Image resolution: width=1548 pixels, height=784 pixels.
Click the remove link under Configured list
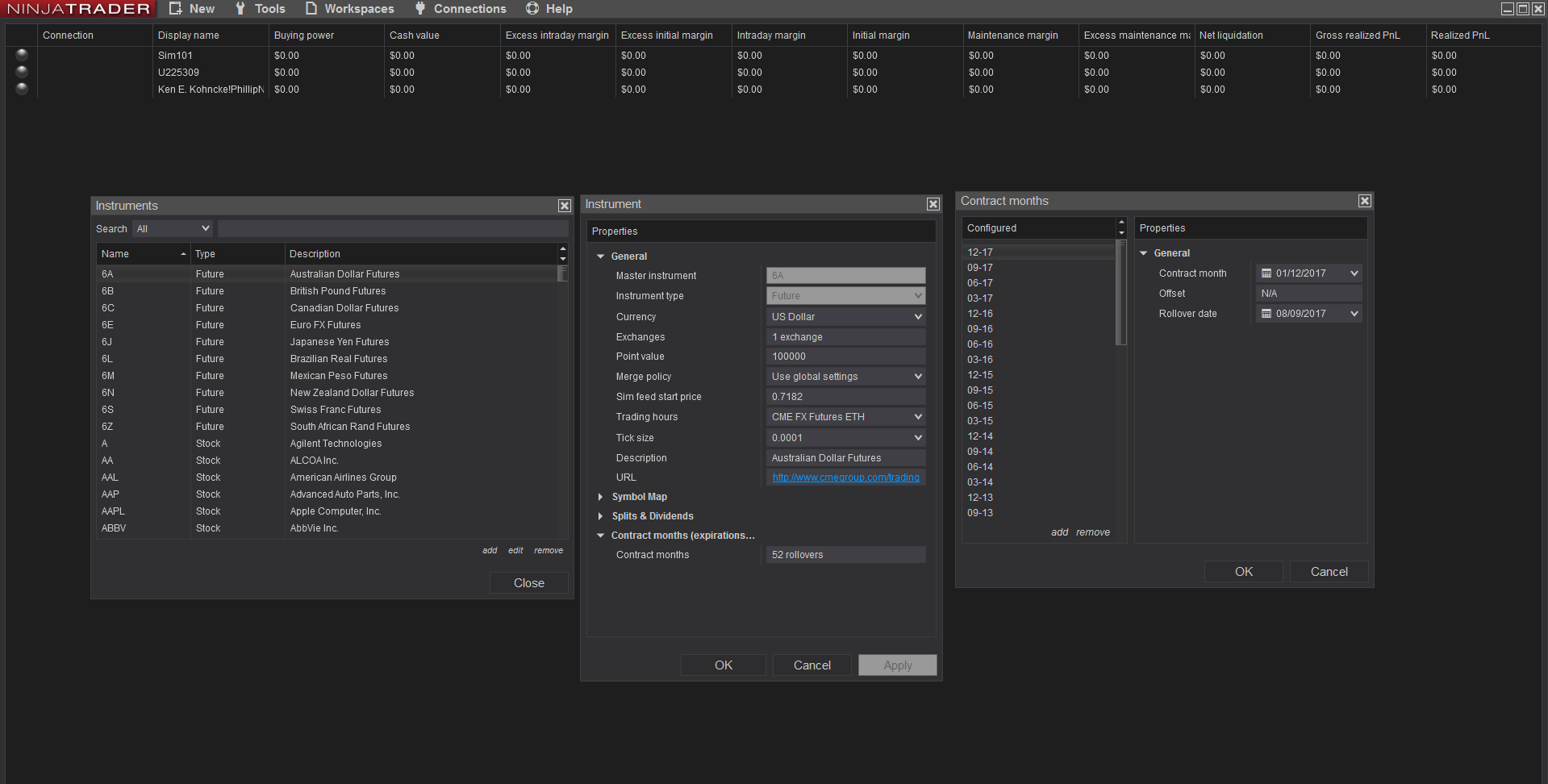(x=1093, y=532)
